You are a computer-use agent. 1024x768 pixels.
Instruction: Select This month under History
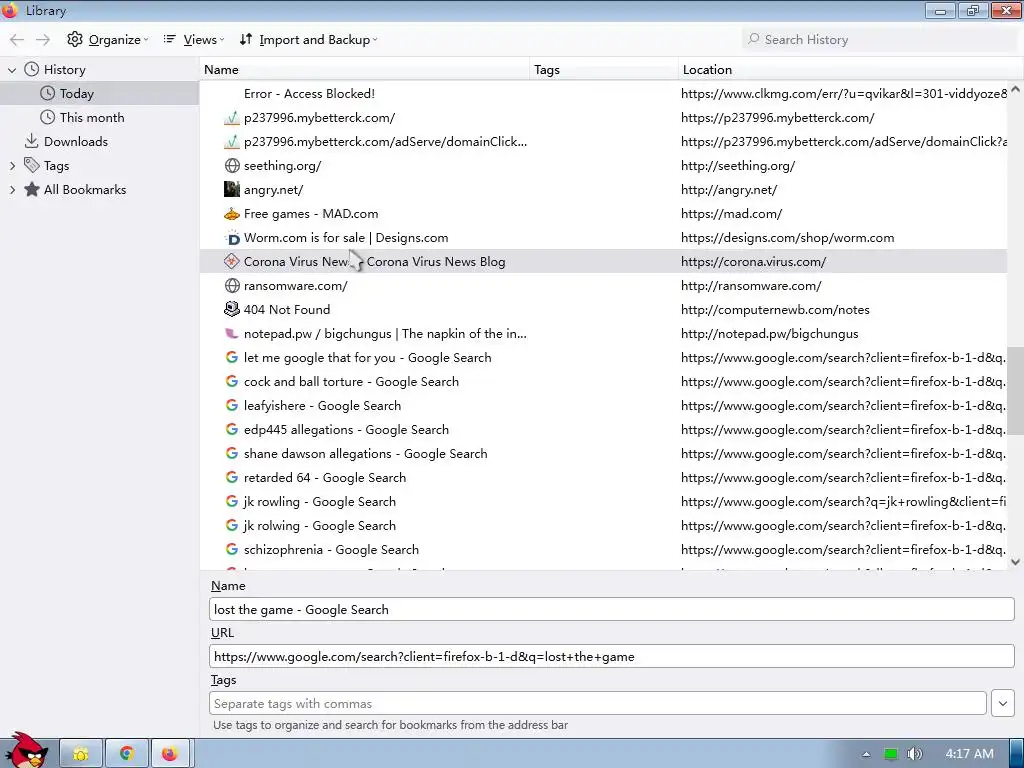(99, 118)
